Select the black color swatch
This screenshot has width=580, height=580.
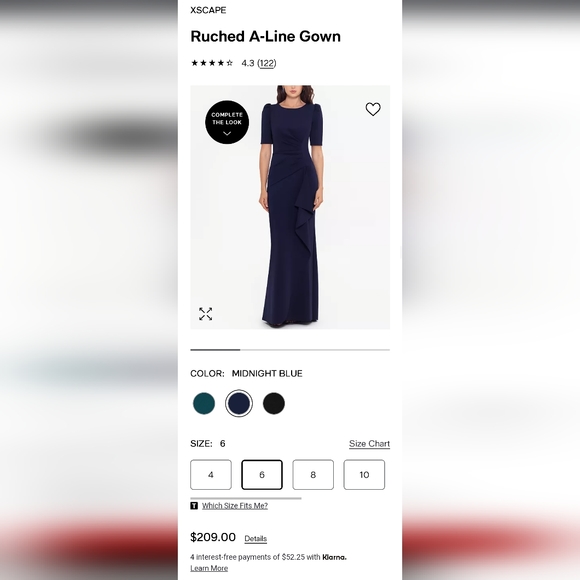[x=274, y=403]
